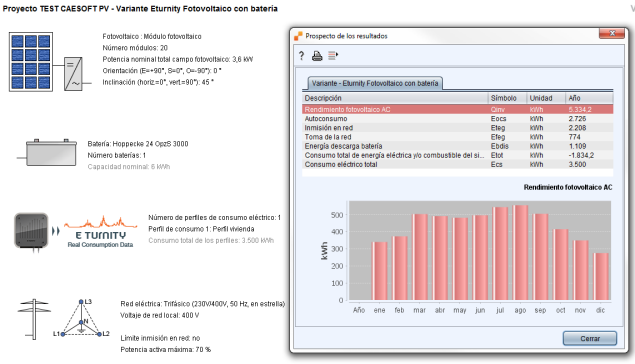Click value 5.334,2 in Año column

580,109
